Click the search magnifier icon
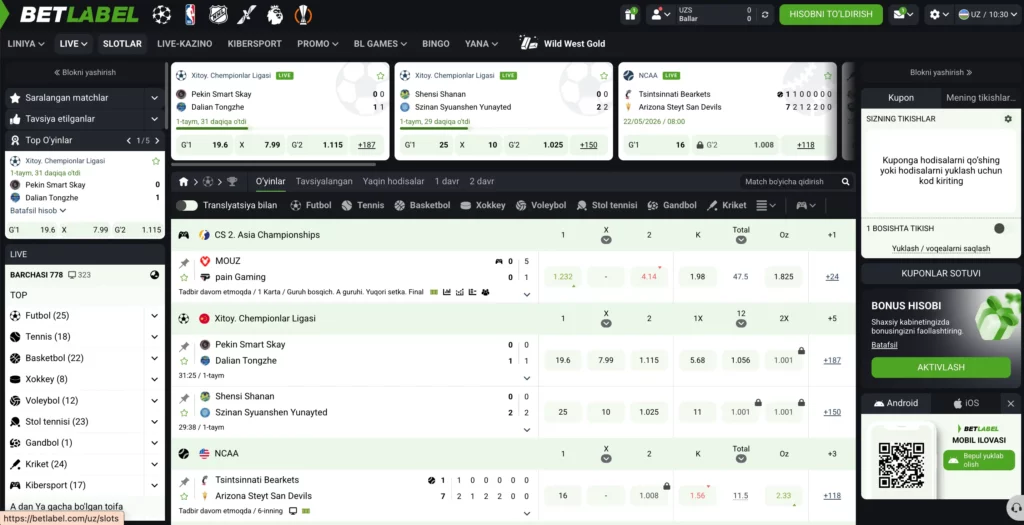This screenshot has width=1024, height=525. (846, 182)
